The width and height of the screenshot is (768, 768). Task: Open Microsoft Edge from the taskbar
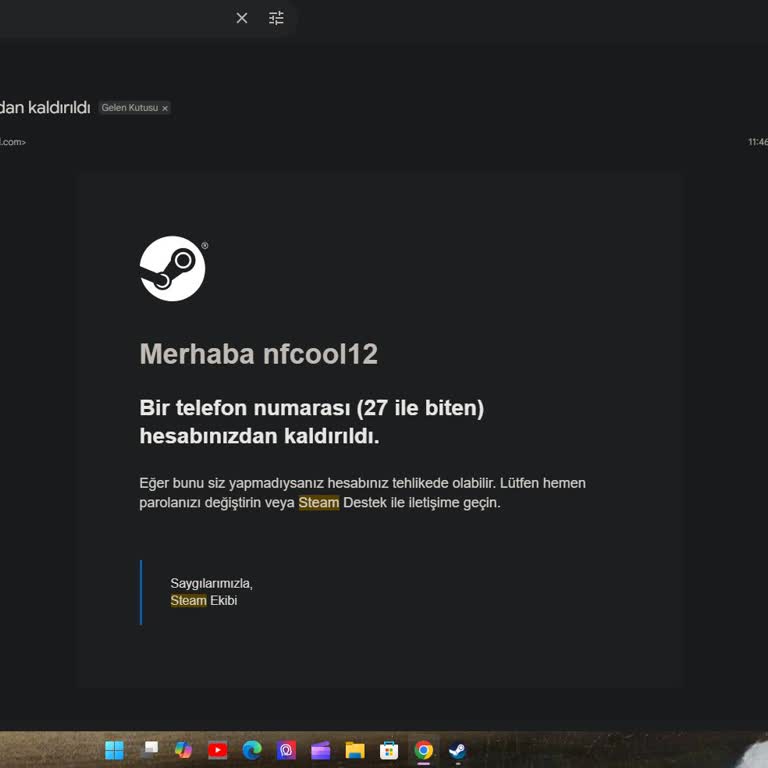[252, 750]
